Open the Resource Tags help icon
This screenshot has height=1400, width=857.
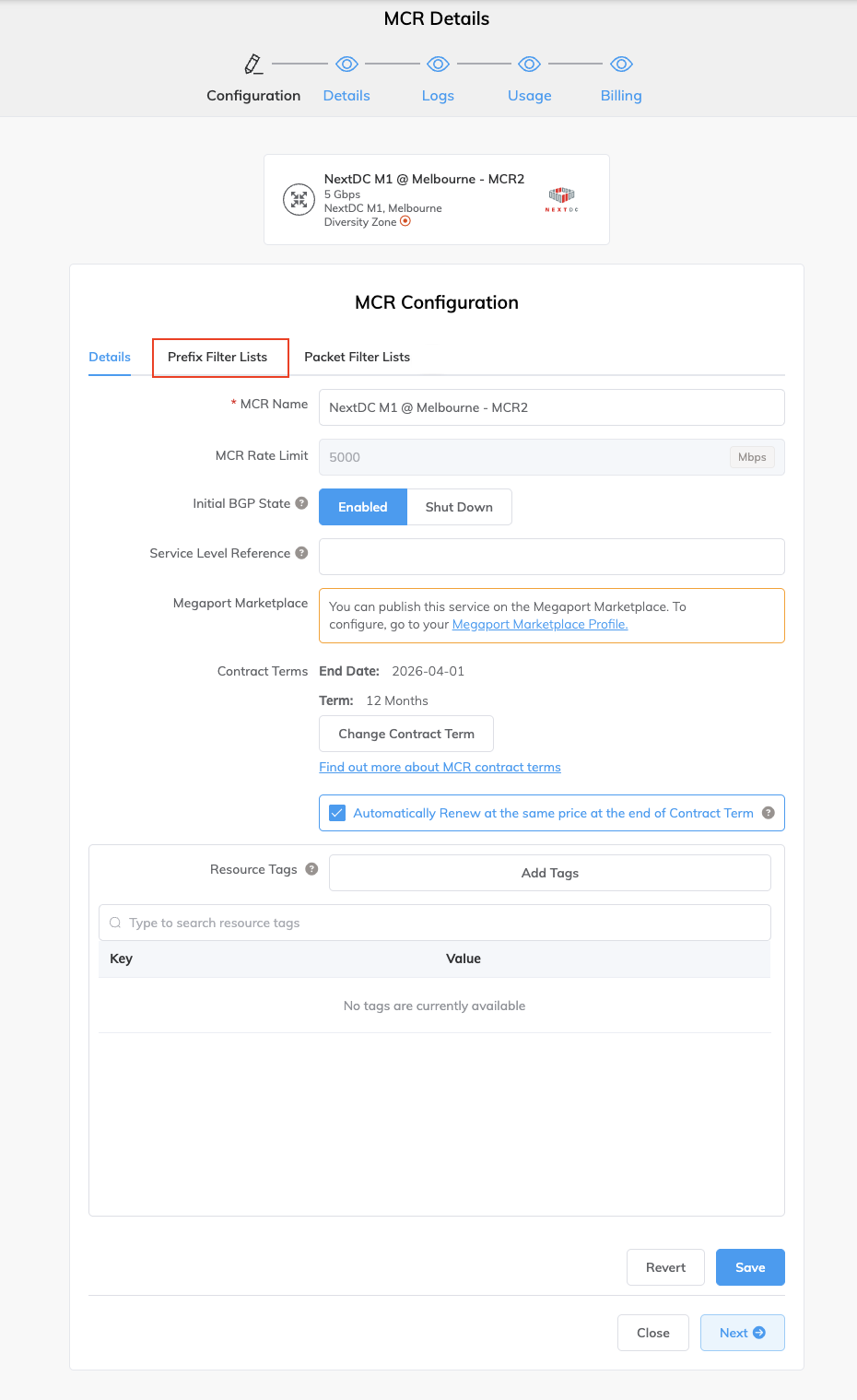[311, 868]
